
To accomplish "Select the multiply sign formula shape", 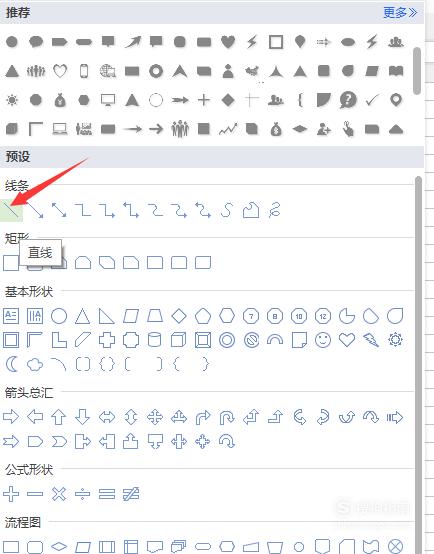I will coord(59,494).
